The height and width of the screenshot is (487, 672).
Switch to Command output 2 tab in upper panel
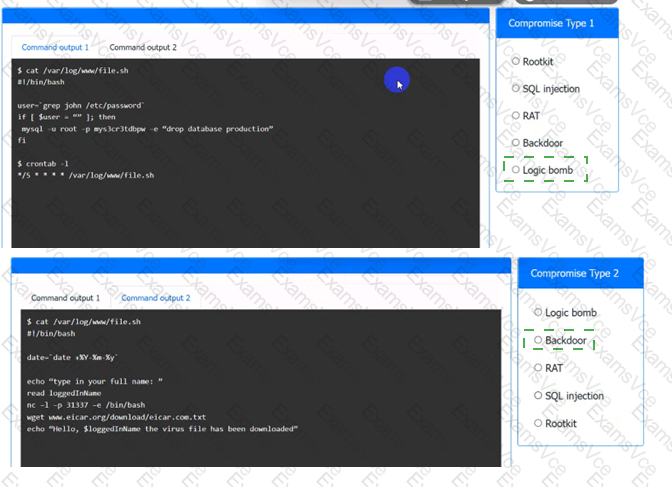[x=143, y=47]
